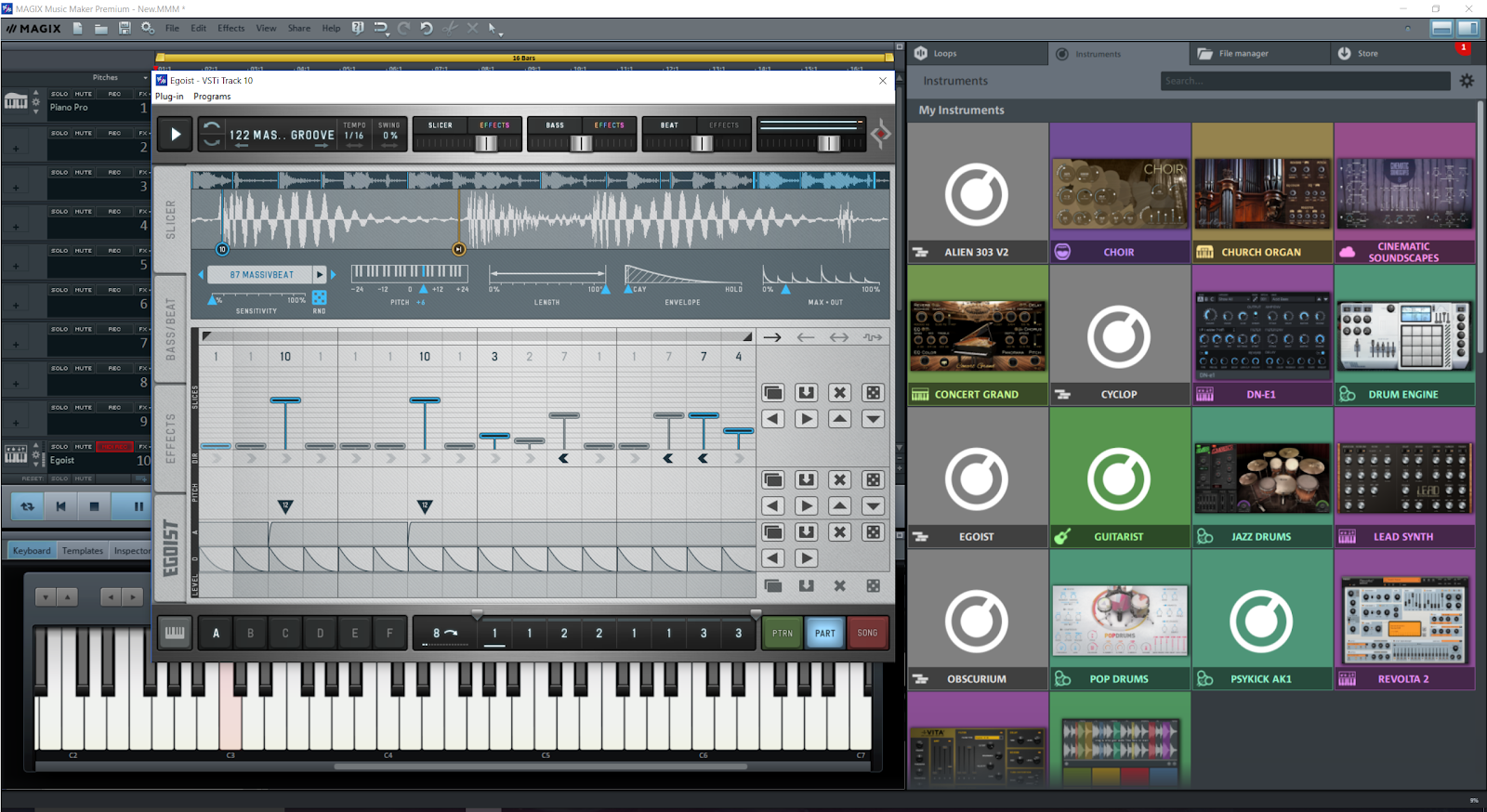Toggle REC on the Piano Pro track
Screen dimensions: 1487x812
click(x=114, y=94)
